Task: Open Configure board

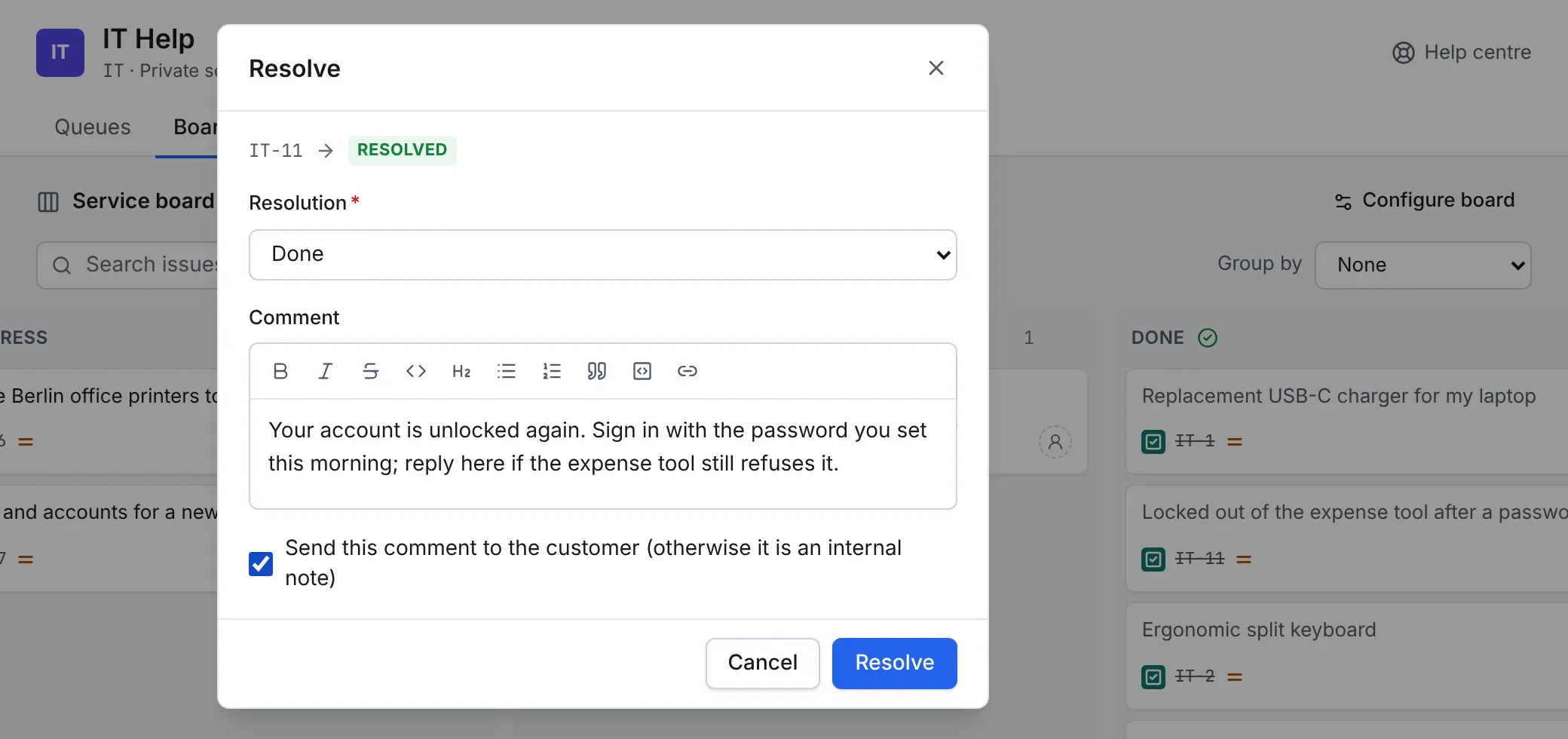Action: coord(1425,201)
